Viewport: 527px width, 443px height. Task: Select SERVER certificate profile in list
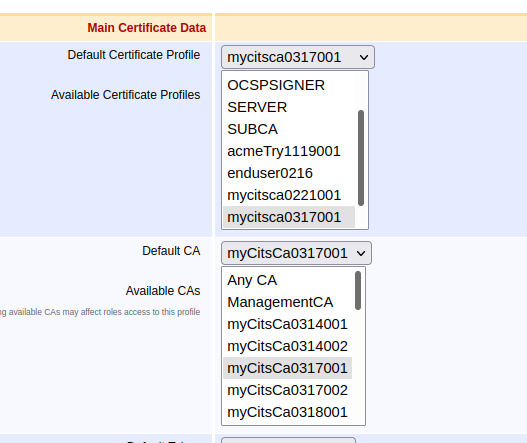pos(289,108)
